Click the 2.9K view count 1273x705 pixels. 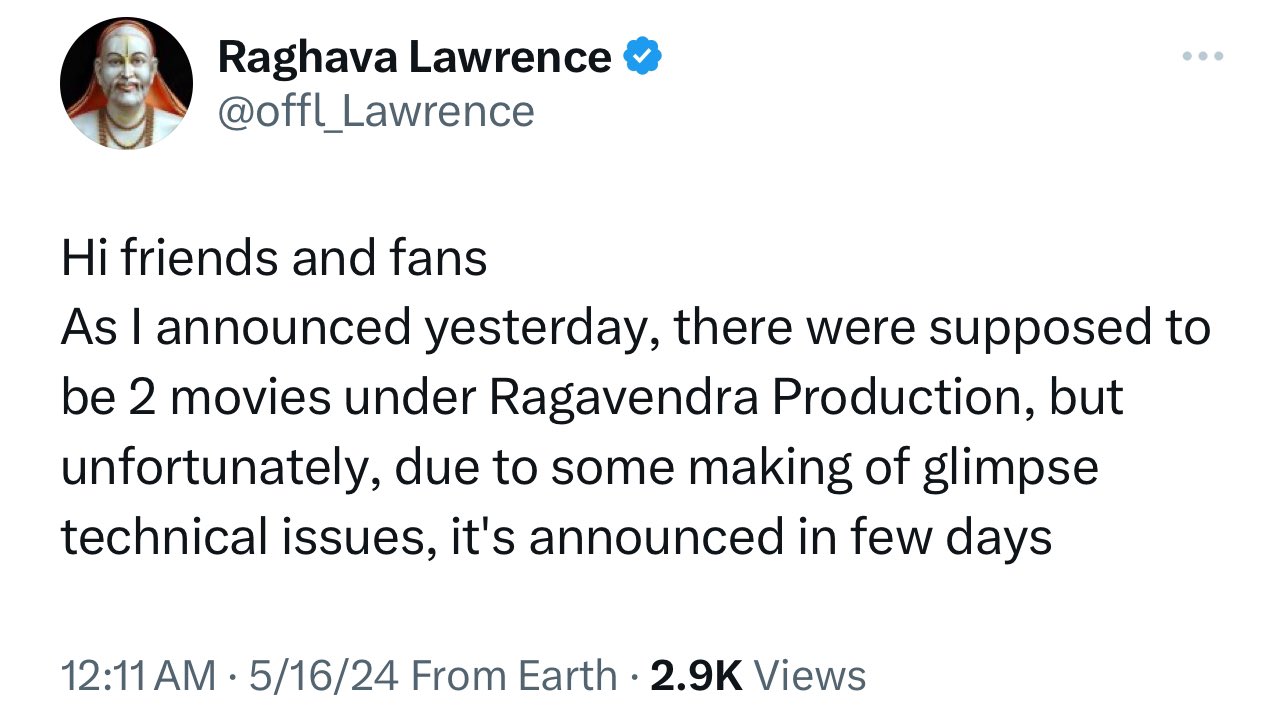[x=696, y=676]
